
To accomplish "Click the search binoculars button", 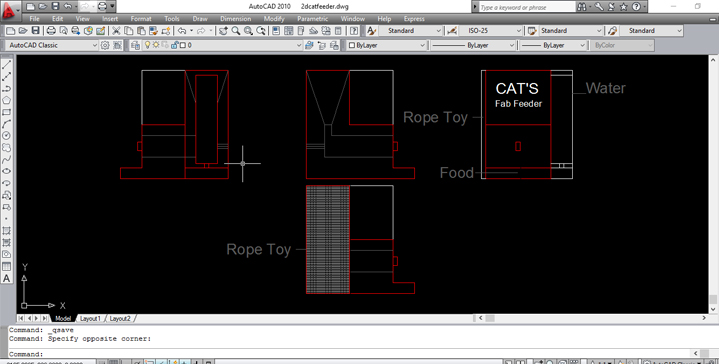I will tap(581, 7).
